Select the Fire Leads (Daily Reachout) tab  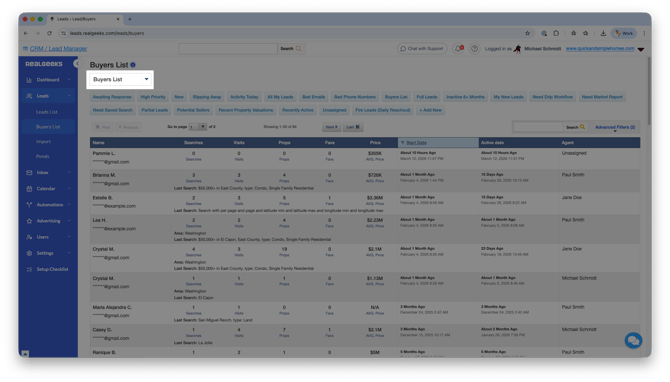[382, 110]
